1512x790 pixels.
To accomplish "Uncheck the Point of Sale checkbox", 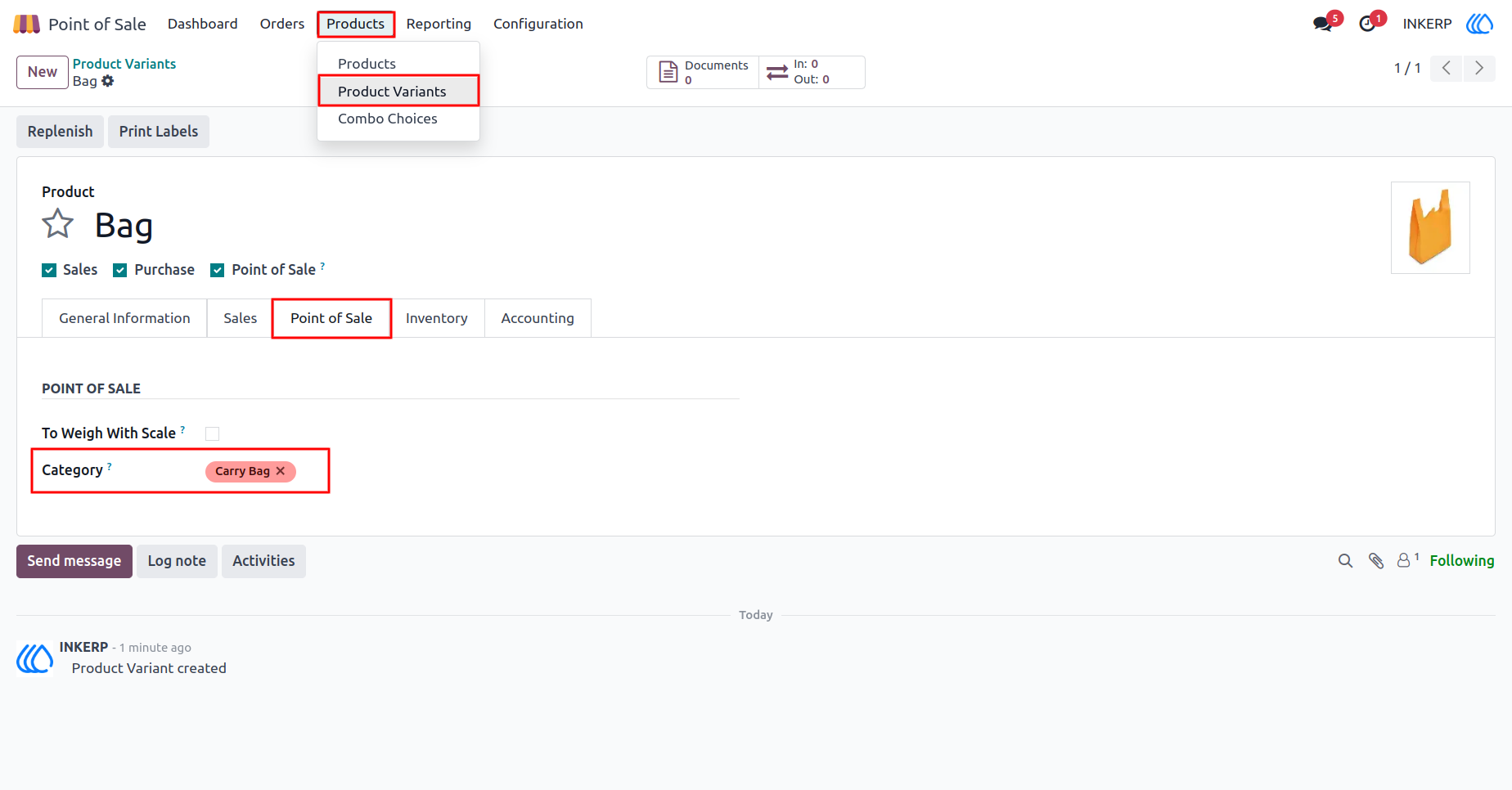I will point(218,271).
